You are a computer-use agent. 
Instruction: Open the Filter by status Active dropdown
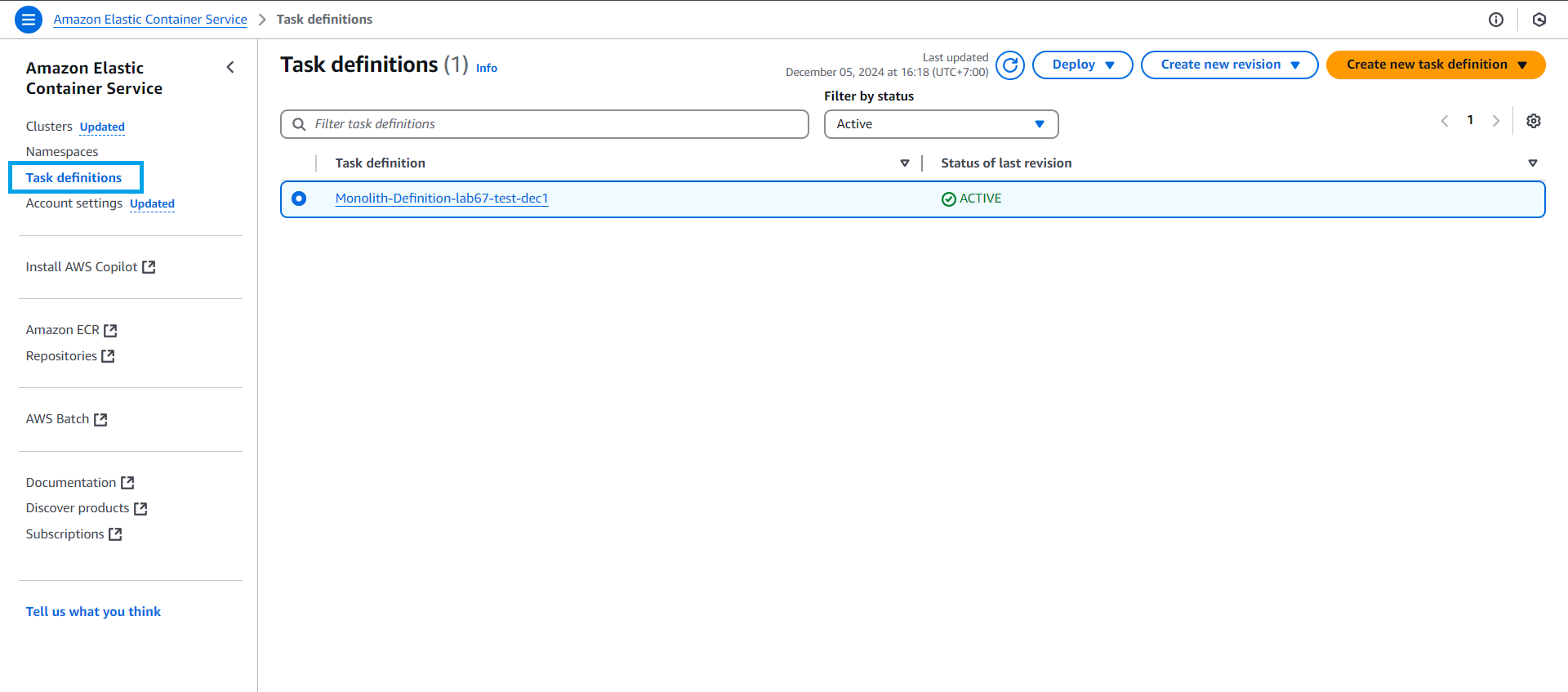941,124
